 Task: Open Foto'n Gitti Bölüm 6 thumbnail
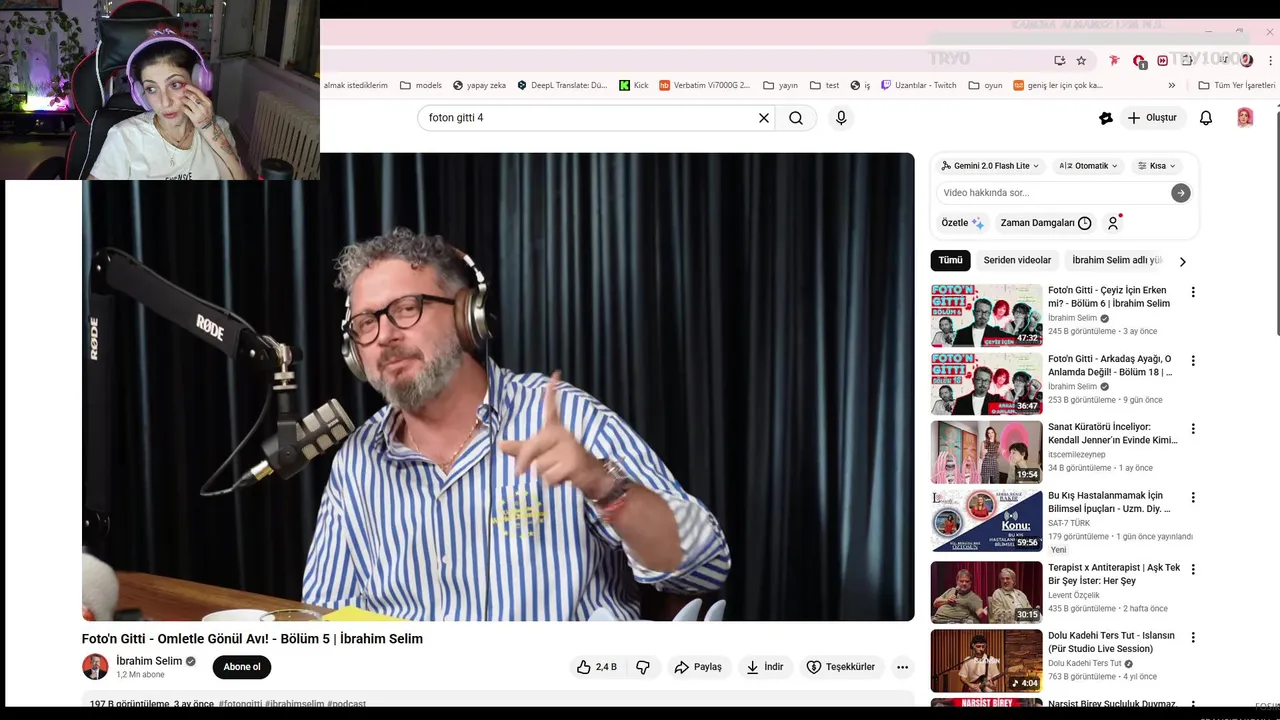pyautogui.click(x=986, y=315)
